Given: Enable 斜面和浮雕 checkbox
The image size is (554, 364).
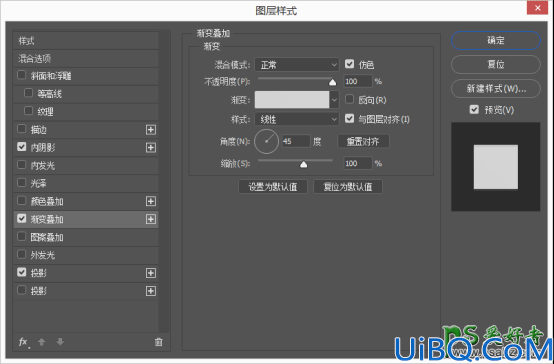Looking at the screenshot, I should pos(22,75).
